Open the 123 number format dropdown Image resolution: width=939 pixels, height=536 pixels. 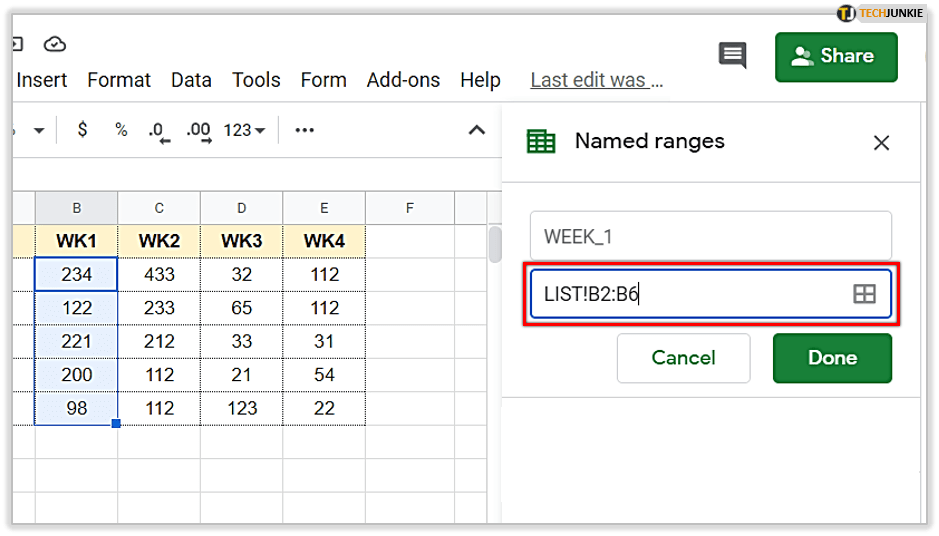[244, 130]
